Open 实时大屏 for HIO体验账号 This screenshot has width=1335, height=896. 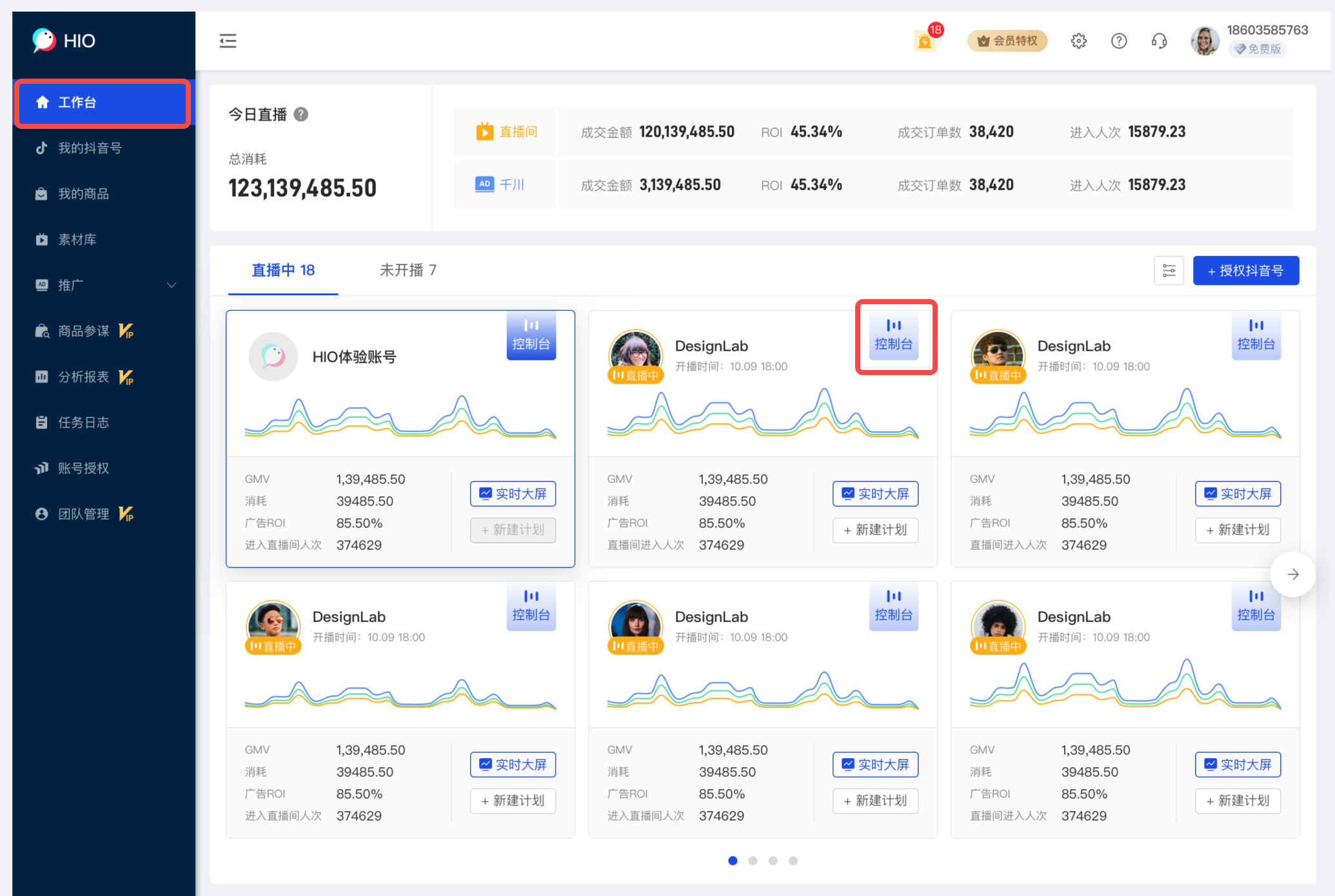coord(513,493)
